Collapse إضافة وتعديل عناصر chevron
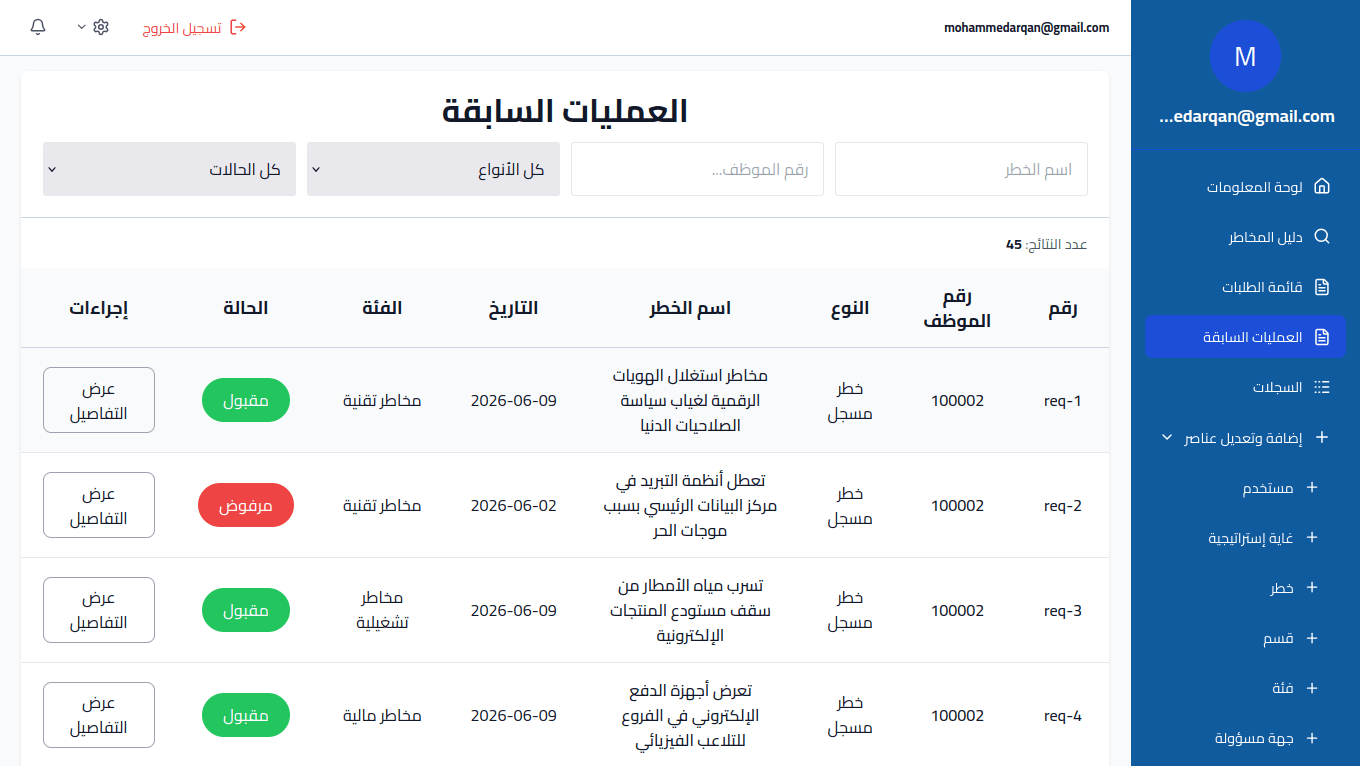Viewport: 1360px width, 766px height. click(1167, 438)
